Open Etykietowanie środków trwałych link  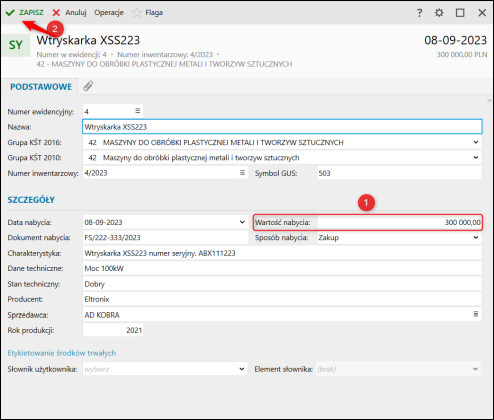tap(62, 353)
